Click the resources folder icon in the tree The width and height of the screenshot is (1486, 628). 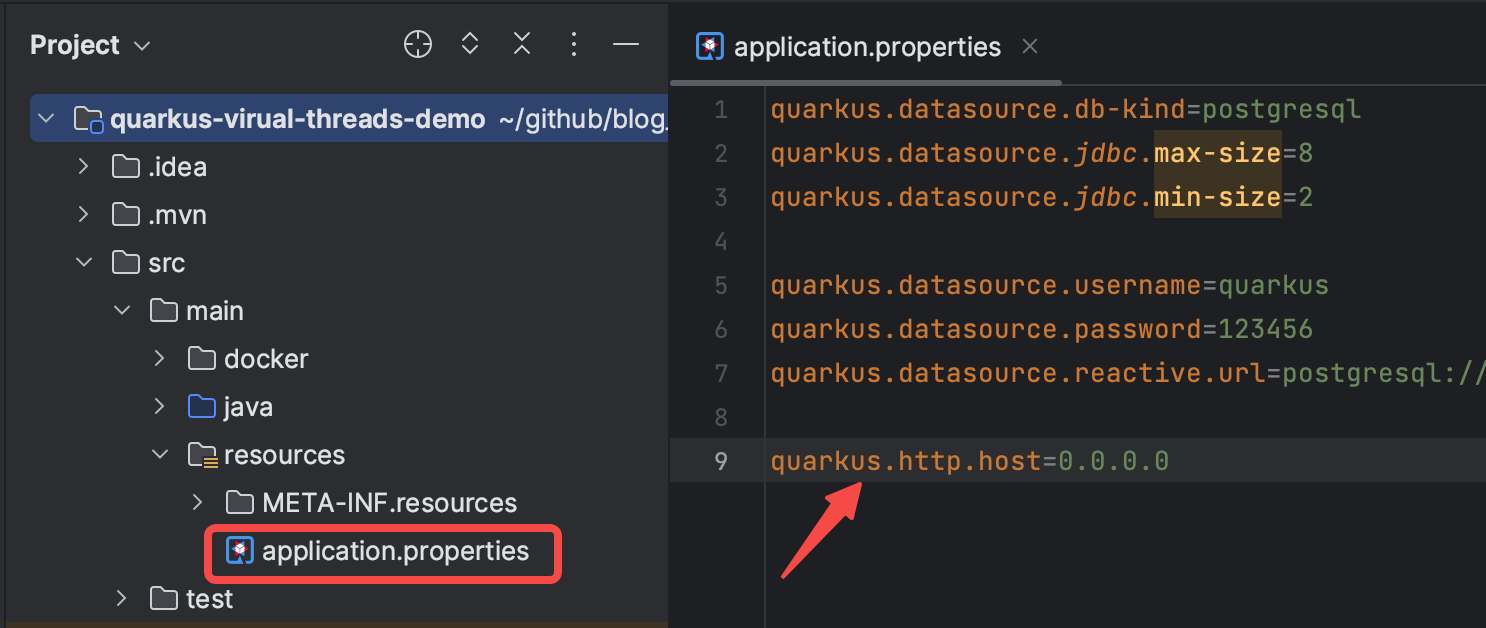[x=202, y=455]
